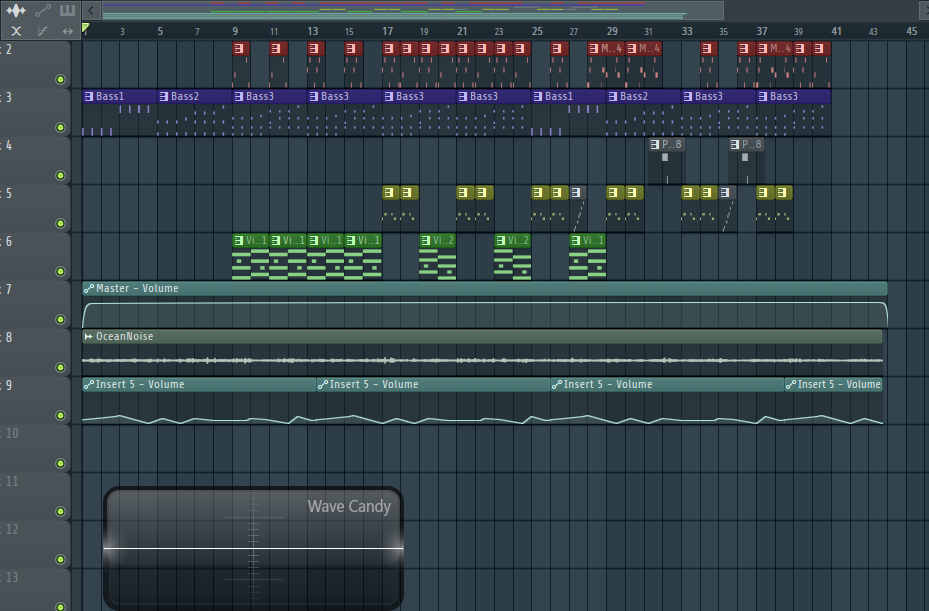The image size is (929, 611).
Task: Jump to bar 37 on timeline ruler
Action: click(x=762, y=31)
